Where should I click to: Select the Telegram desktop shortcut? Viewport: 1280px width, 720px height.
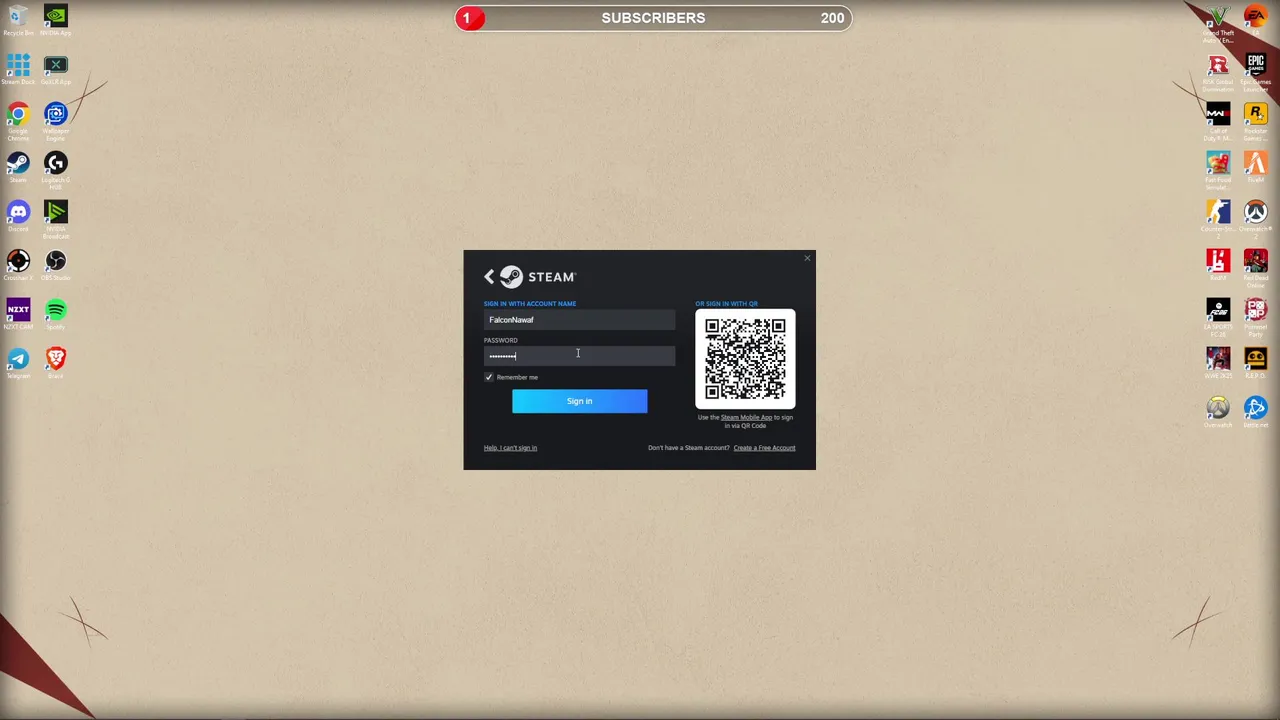[18, 363]
